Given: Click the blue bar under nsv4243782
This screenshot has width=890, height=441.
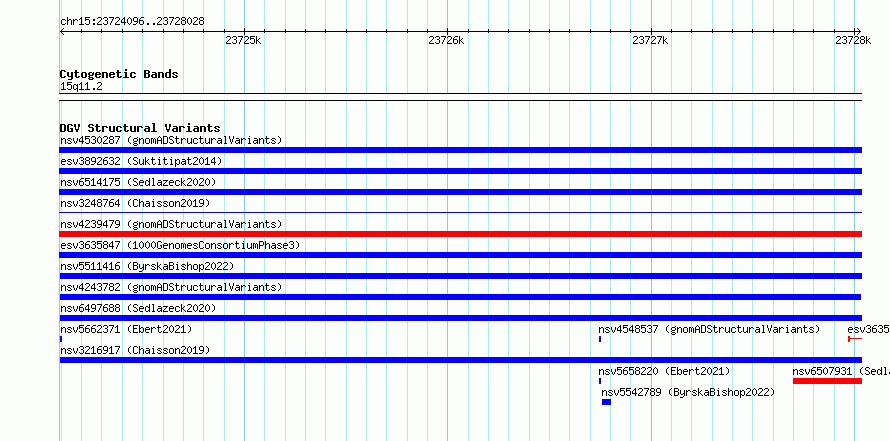Looking at the screenshot, I should [460, 297].
